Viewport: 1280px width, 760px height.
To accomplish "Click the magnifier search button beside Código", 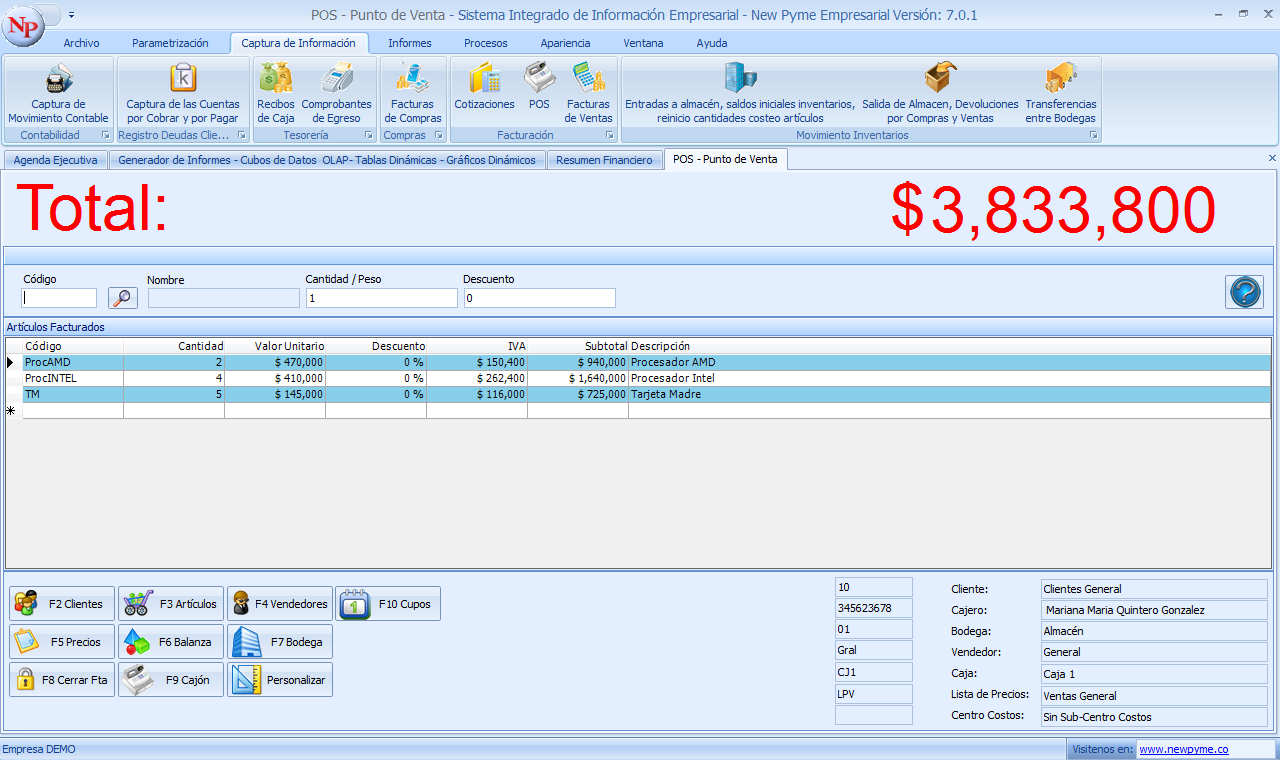I will [122, 298].
